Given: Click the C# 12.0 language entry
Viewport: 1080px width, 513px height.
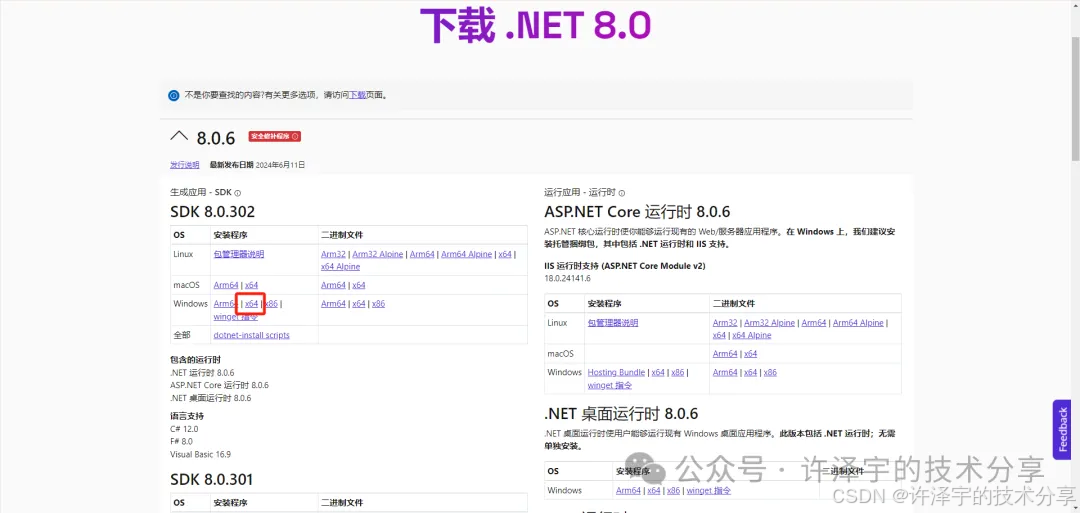Looking at the screenshot, I should [x=184, y=429].
